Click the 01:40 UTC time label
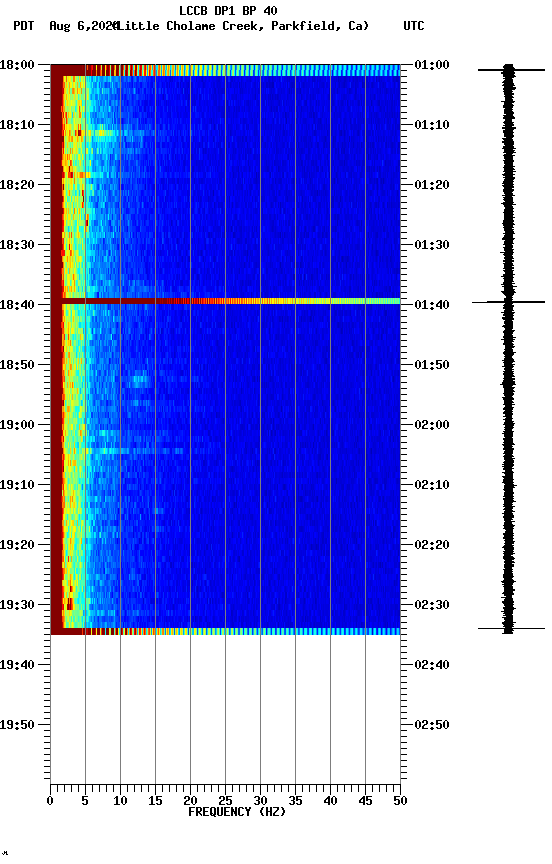 click(x=432, y=305)
